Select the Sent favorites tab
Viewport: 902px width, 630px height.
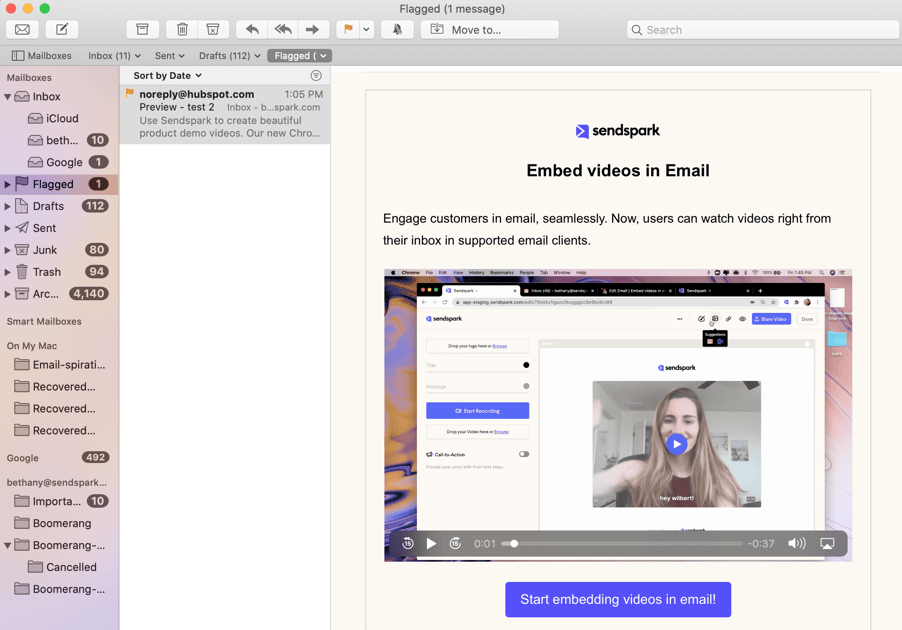point(169,56)
